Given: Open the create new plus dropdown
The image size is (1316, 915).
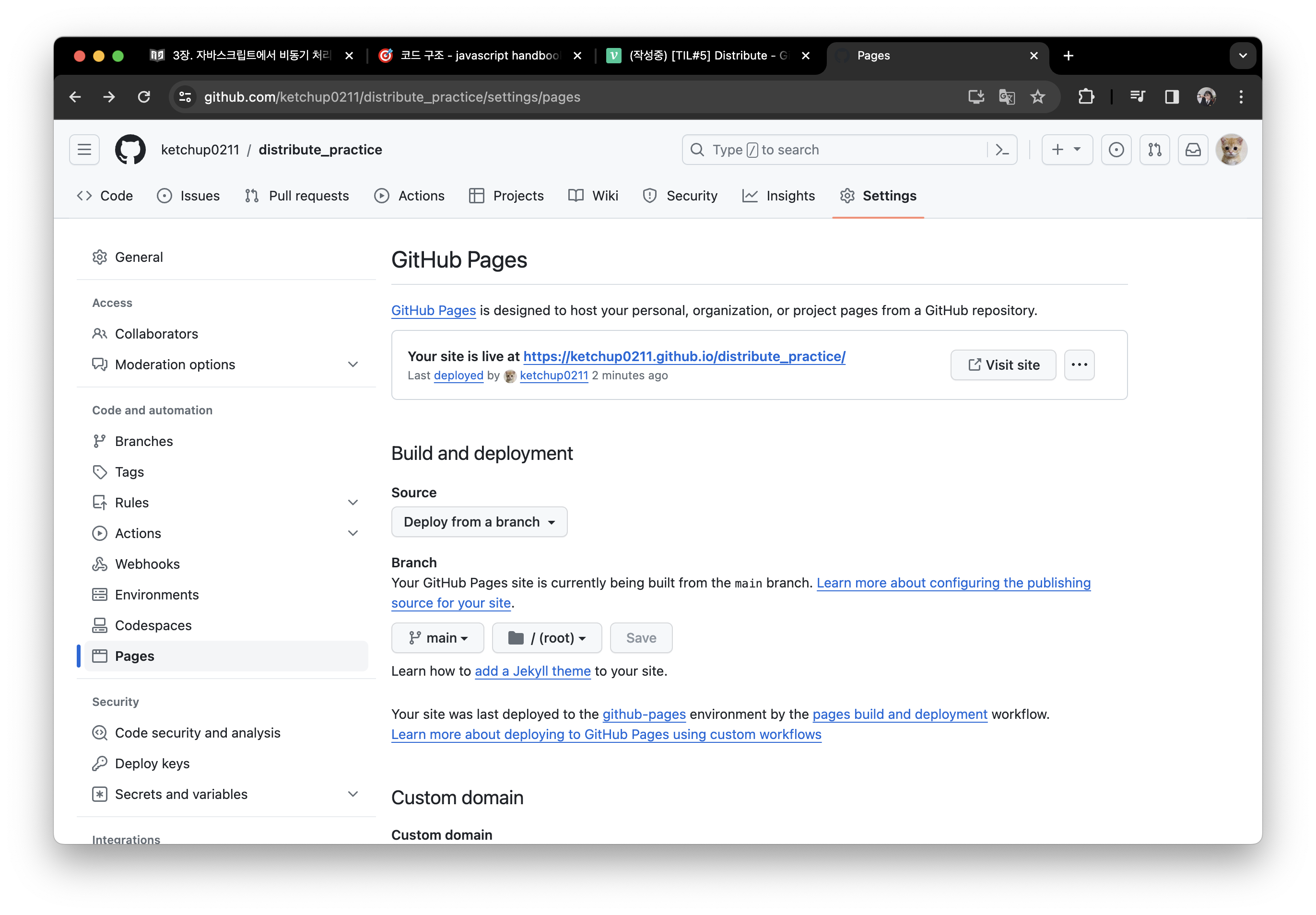Looking at the screenshot, I should (1067, 150).
